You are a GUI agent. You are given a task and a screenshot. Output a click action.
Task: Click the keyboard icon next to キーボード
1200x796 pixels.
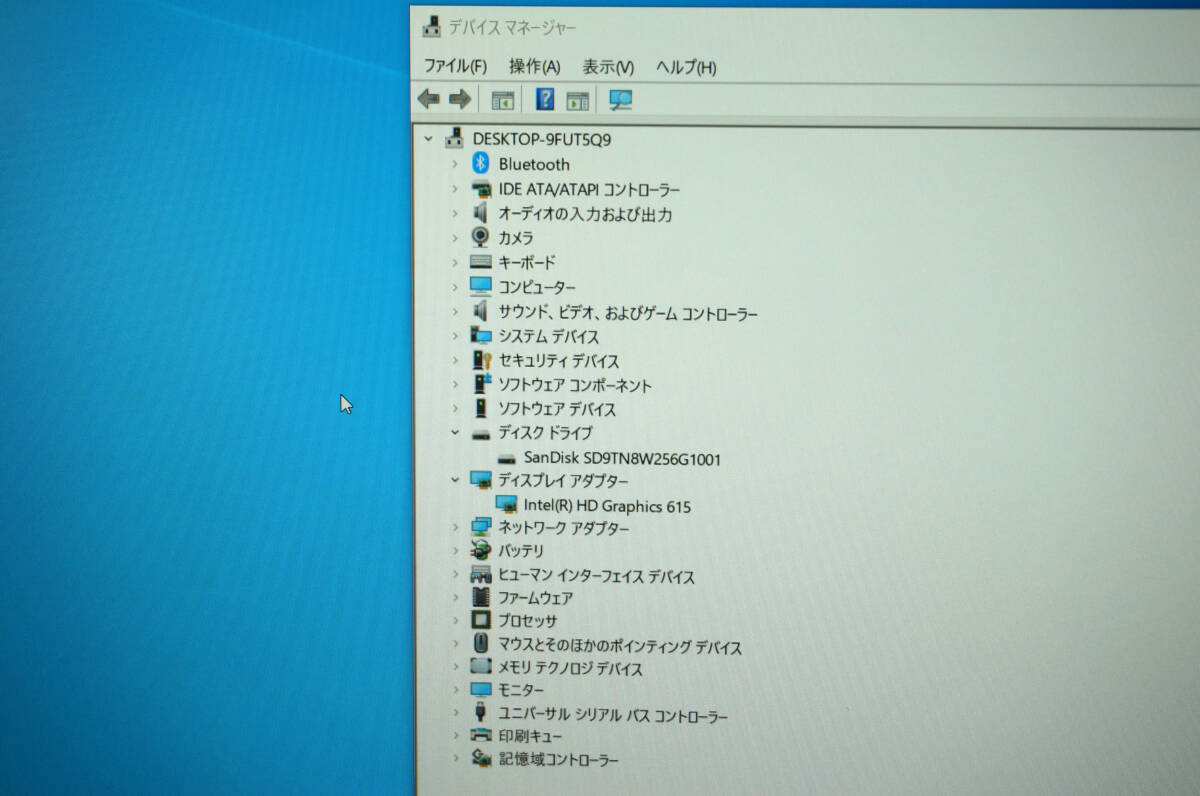[x=480, y=262]
